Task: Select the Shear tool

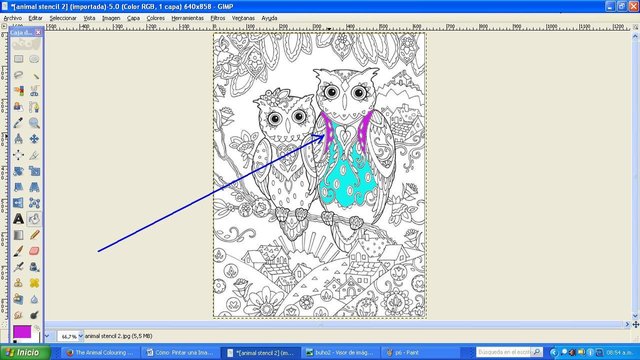Action: 18,187
